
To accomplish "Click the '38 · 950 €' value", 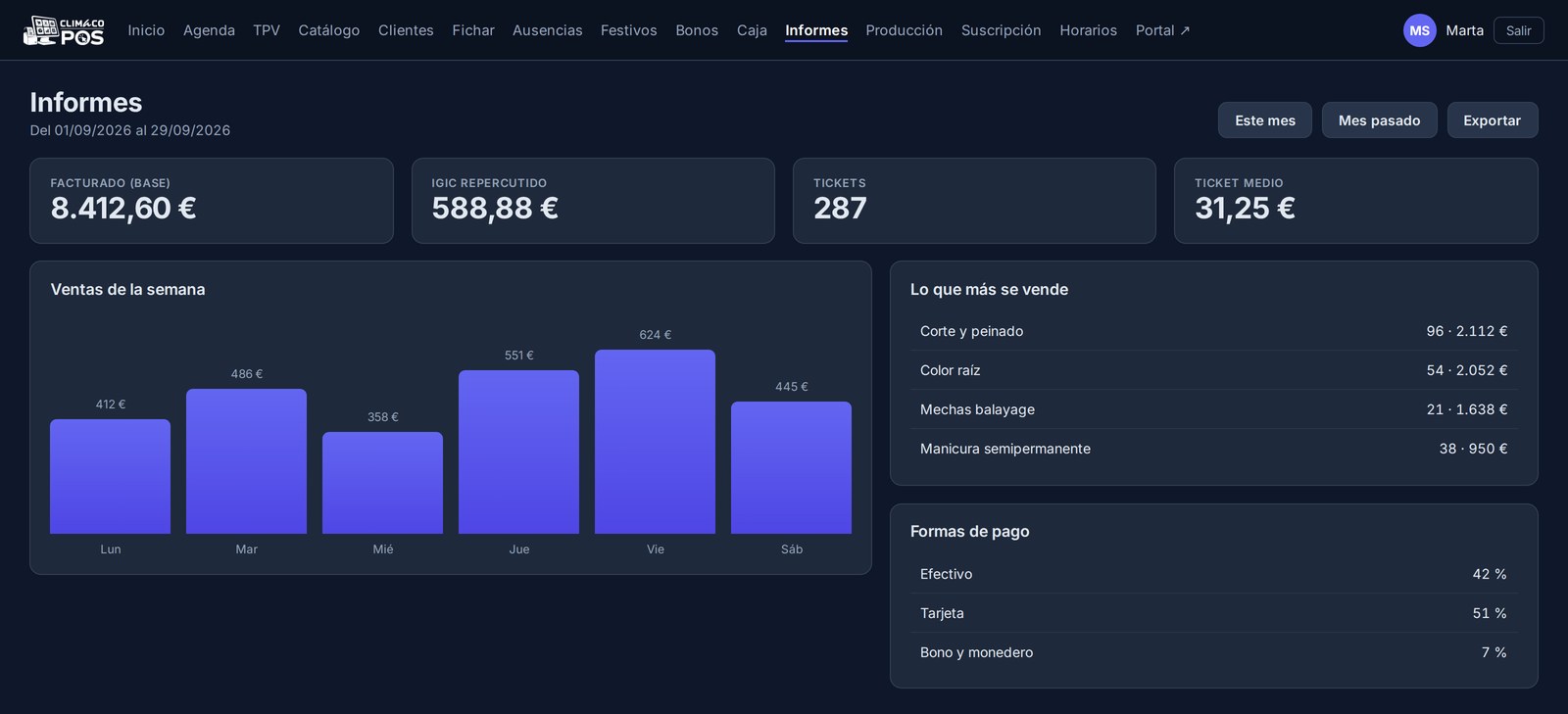I will tap(1473, 449).
